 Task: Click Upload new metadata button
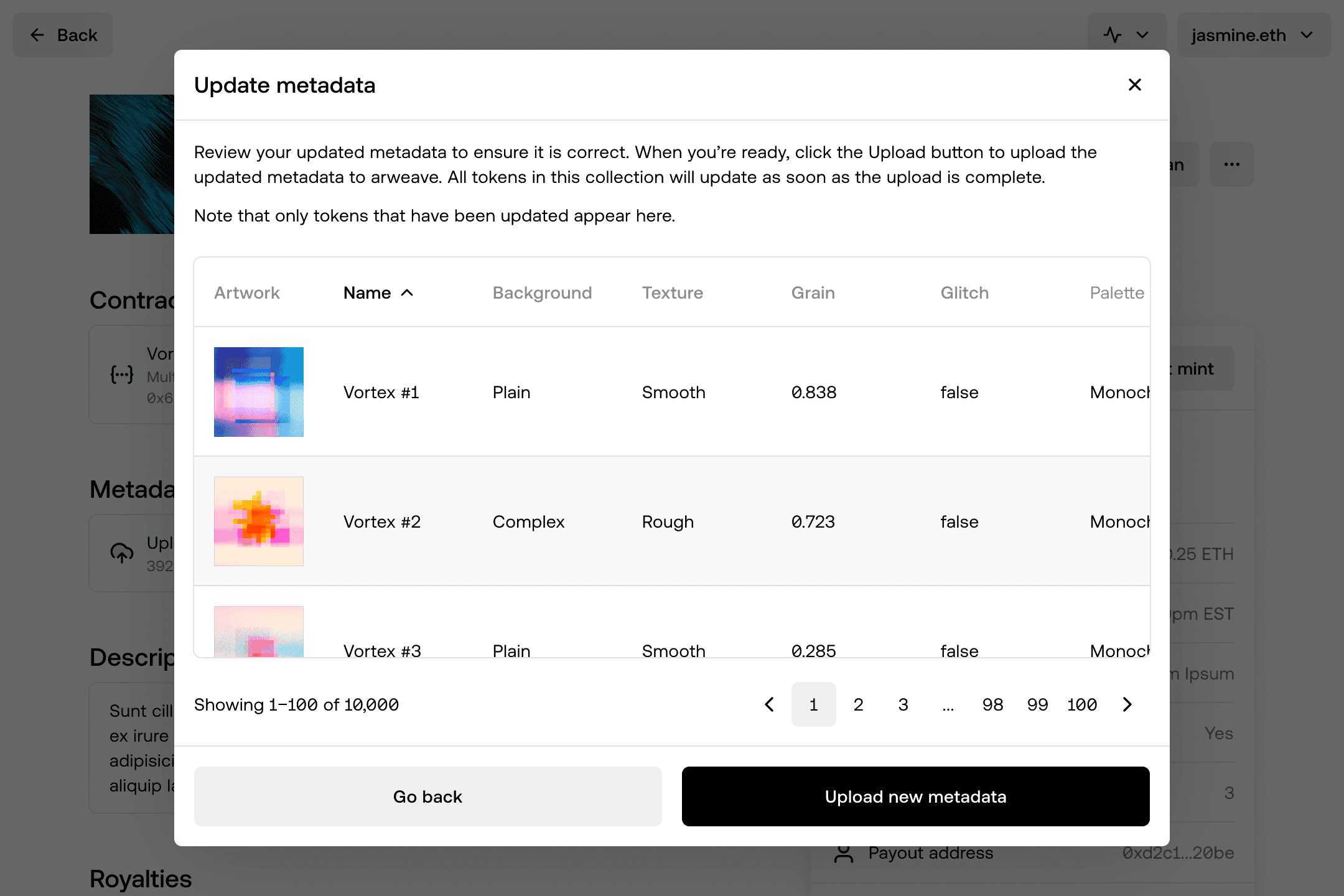[x=915, y=796]
